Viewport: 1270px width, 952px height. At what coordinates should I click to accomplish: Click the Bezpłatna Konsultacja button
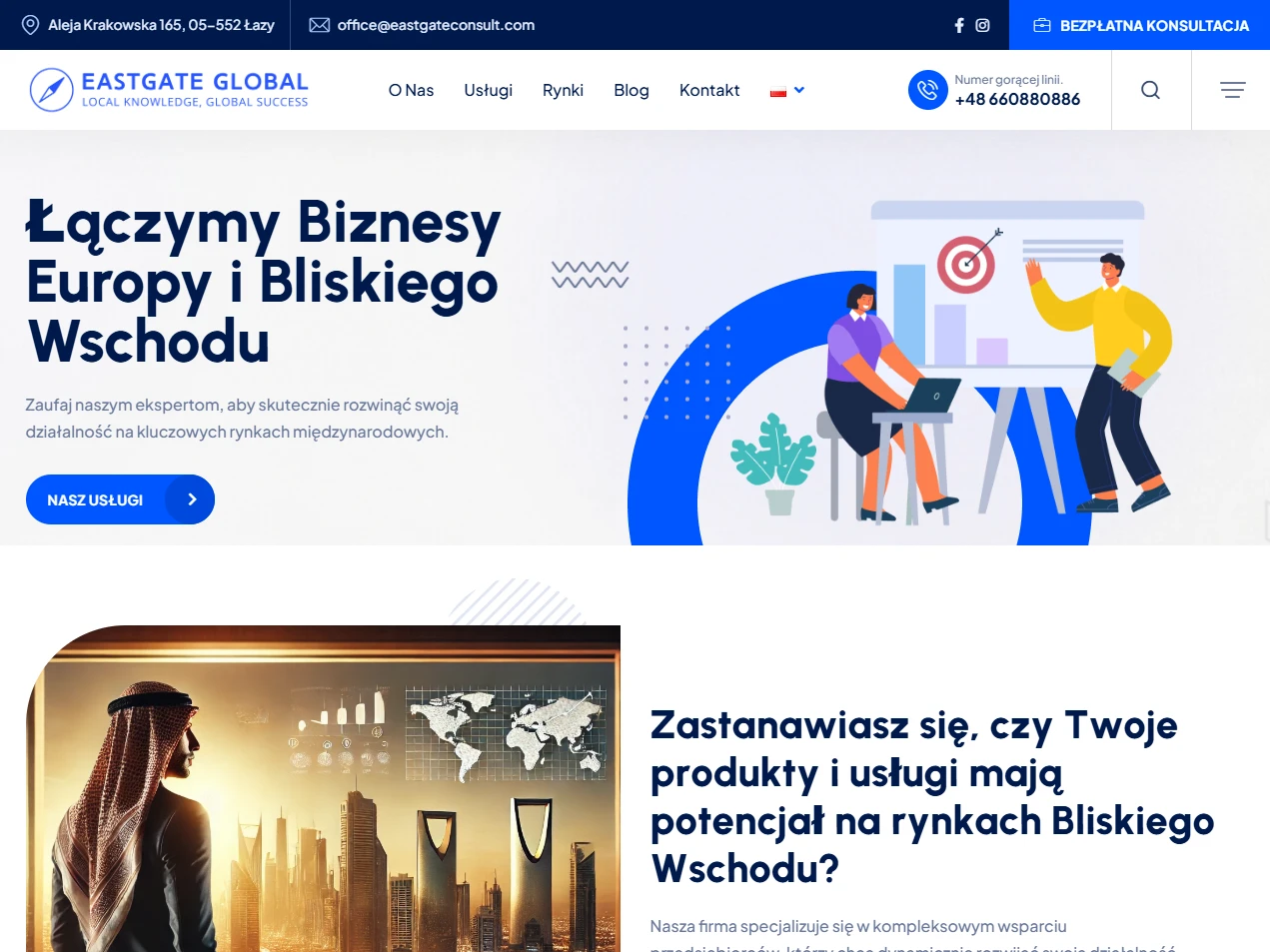point(1139,25)
